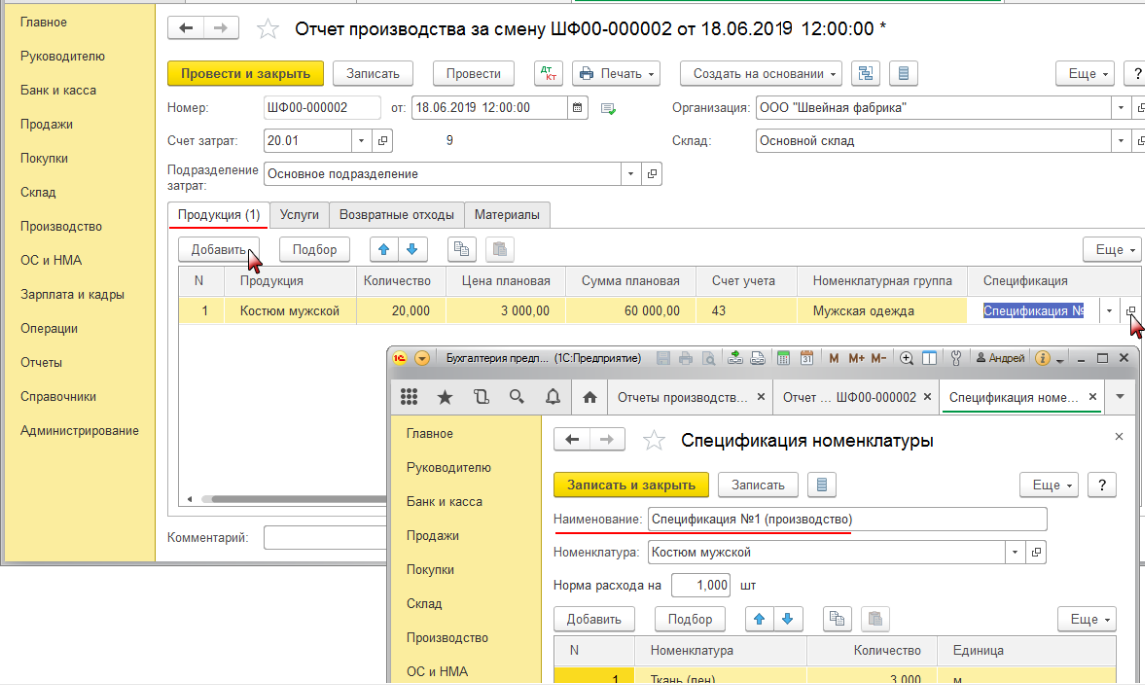Viewport: 1145px width, 685px height.
Task: Click Записать button in report toolbar
Action: (373, 74)
